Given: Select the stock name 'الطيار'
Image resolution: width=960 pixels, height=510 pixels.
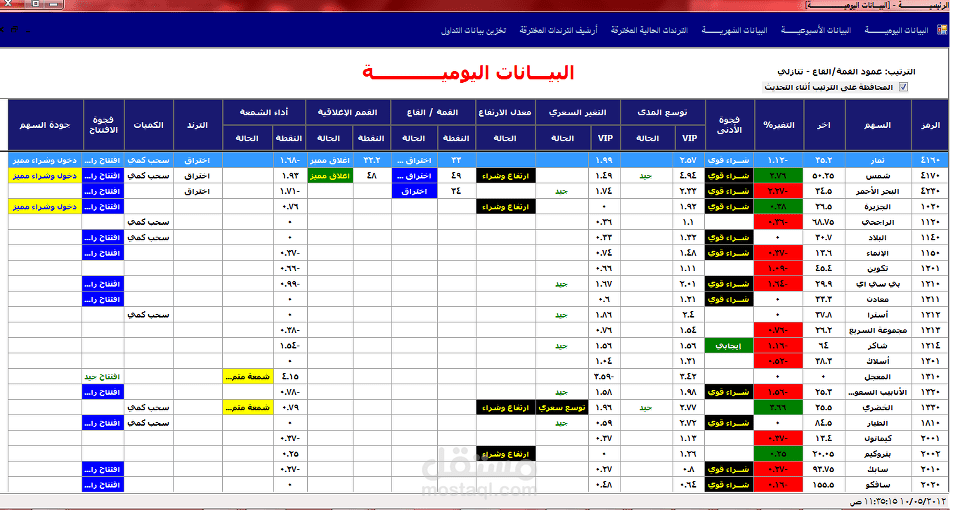Looking at the screenshot, I should [878, 423].
